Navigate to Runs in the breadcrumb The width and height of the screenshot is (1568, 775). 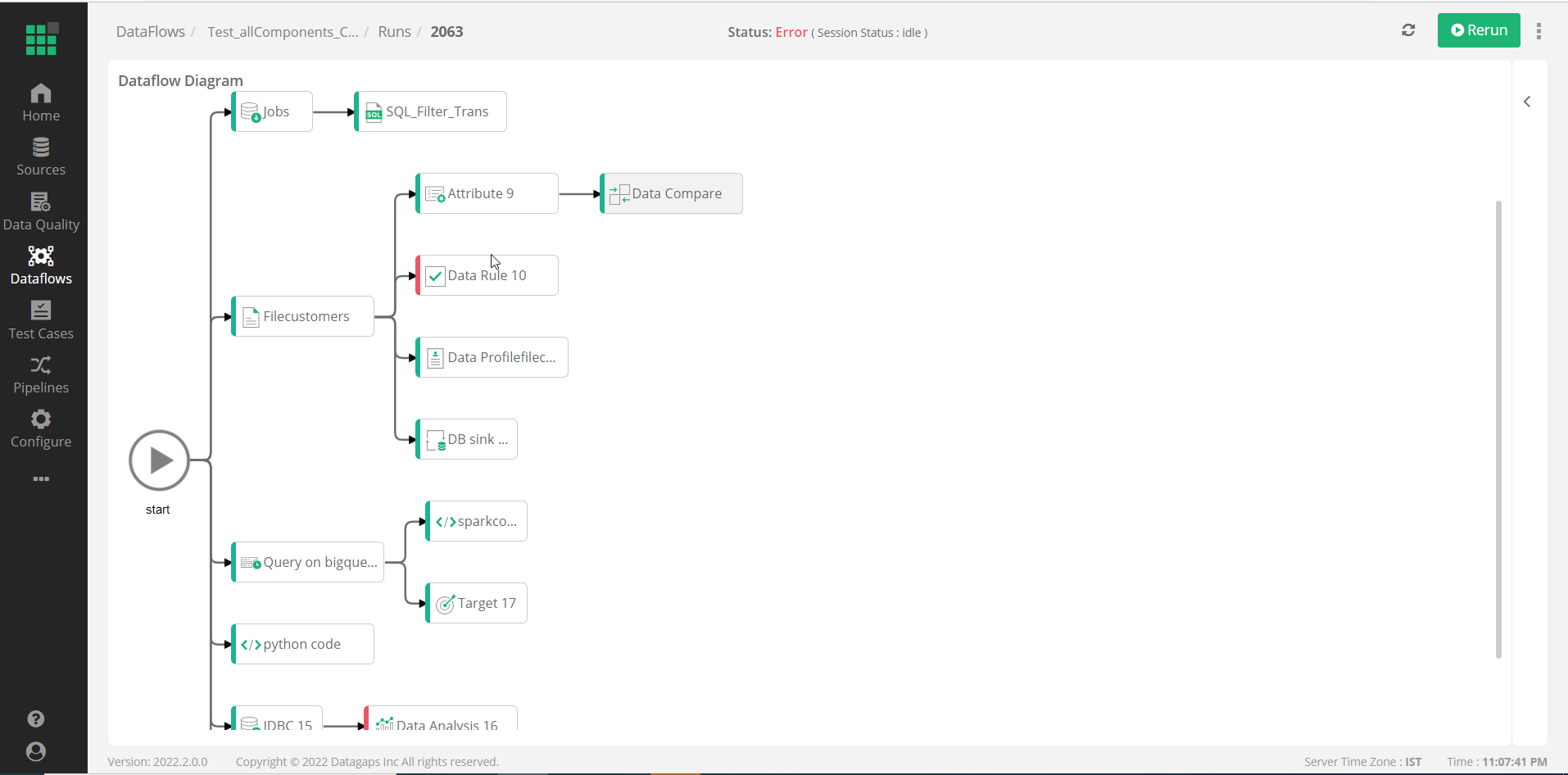pos(394,31)
